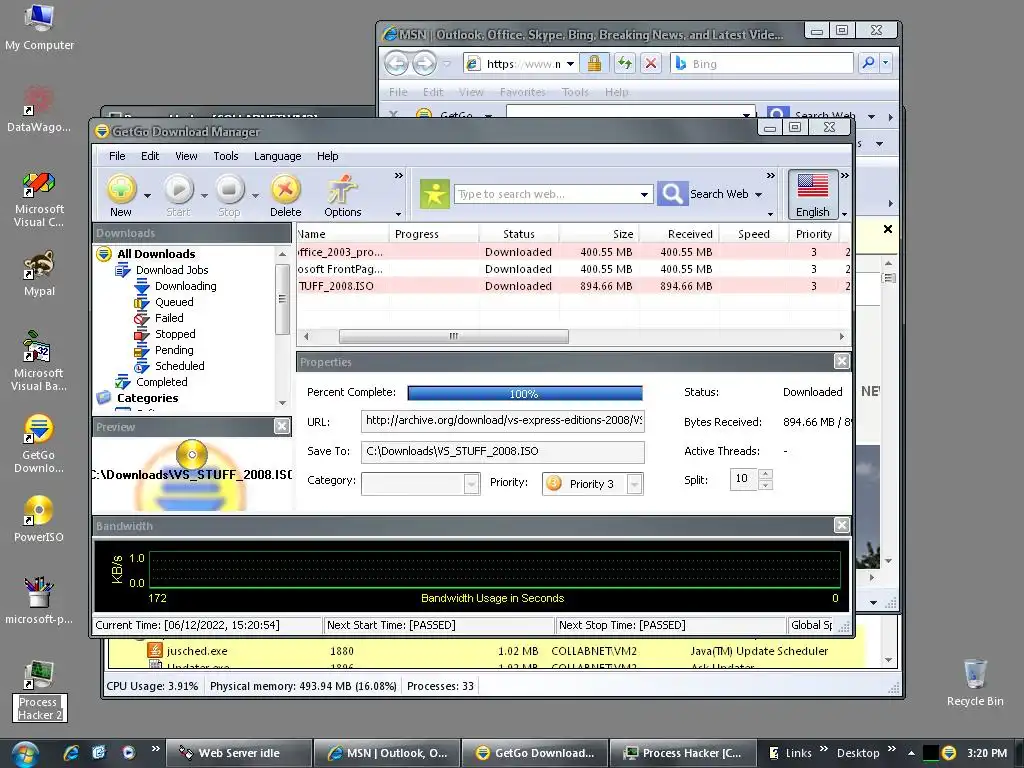The image size is (1024, 768).
Task: Open the GetGo Download Manager desktop icon
Action: 39,443
